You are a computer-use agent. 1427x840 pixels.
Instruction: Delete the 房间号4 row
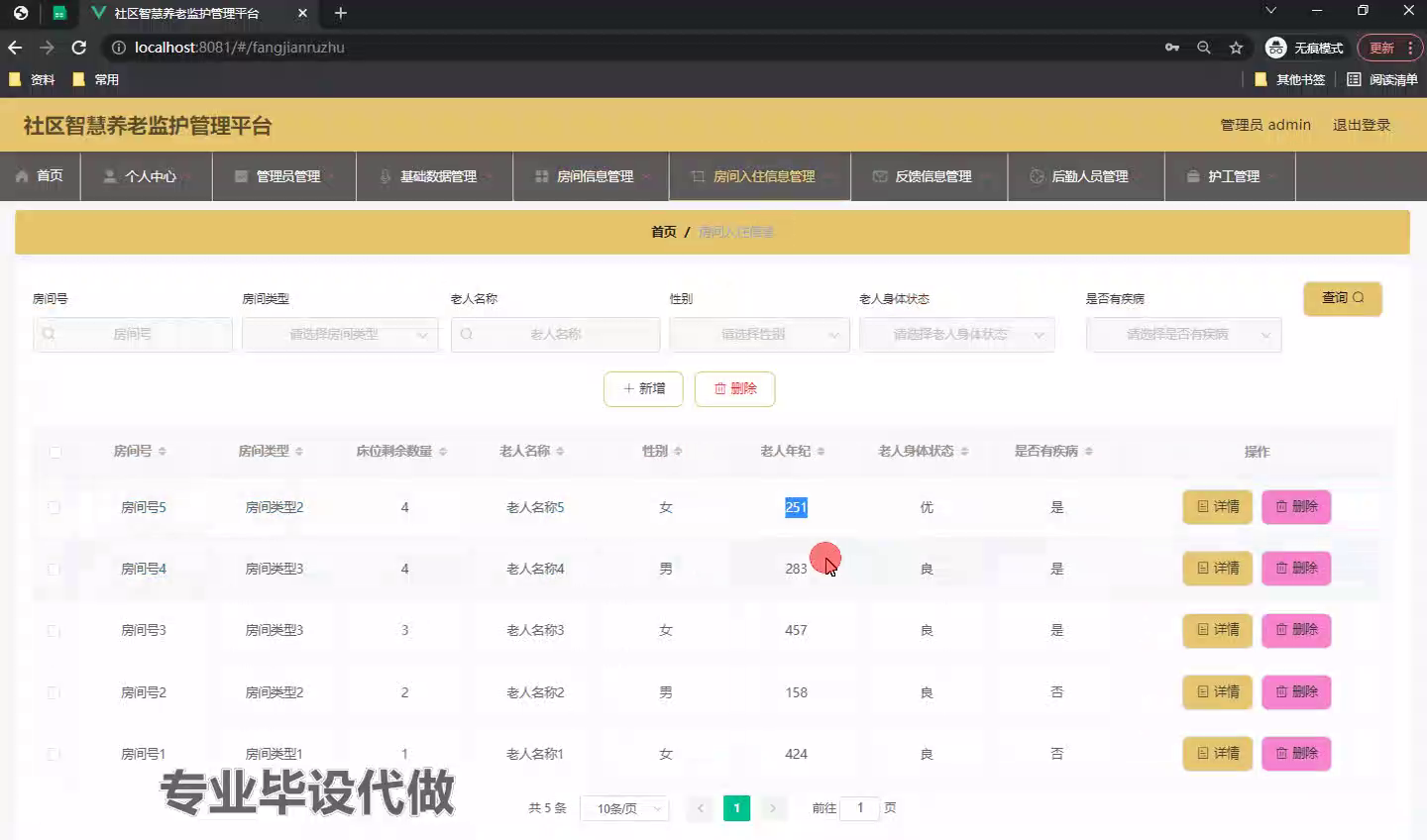[1296, 569]
